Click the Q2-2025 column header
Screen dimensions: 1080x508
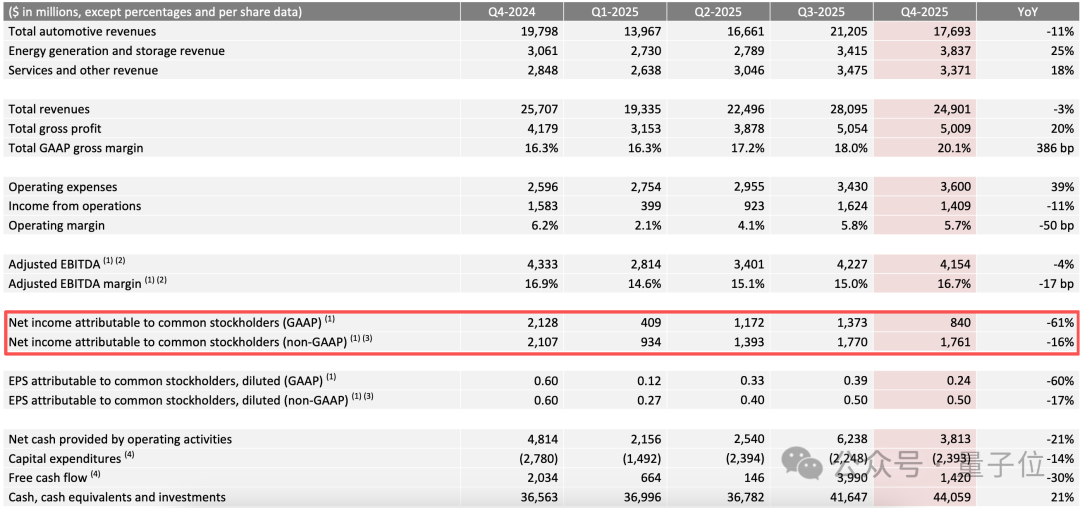(x=718, y=12)
